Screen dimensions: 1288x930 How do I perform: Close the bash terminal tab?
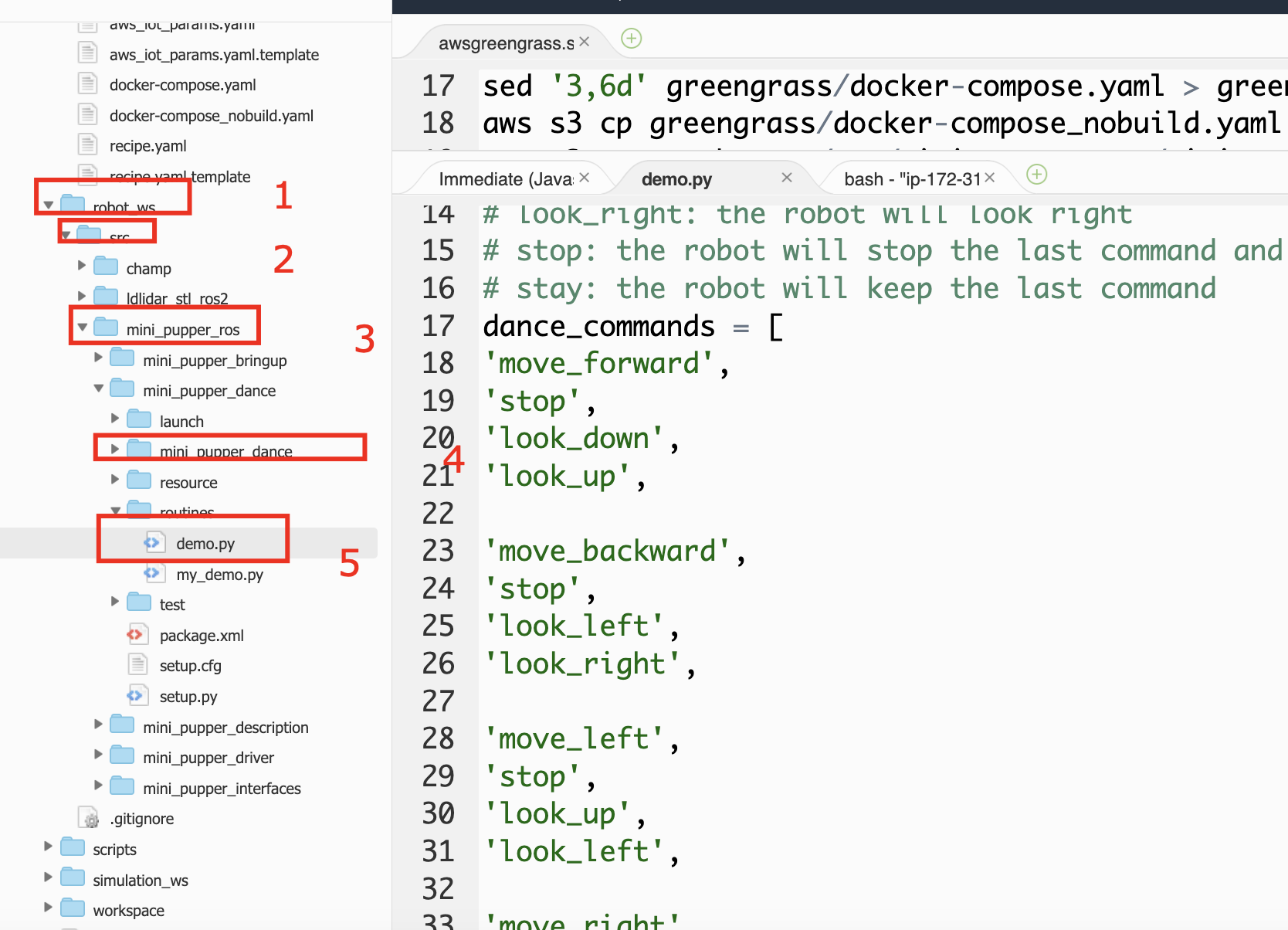pos(989,178)
